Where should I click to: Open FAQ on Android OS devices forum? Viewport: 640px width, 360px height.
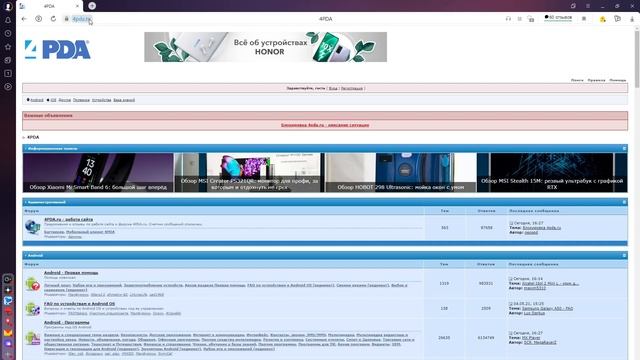point(80,304)
